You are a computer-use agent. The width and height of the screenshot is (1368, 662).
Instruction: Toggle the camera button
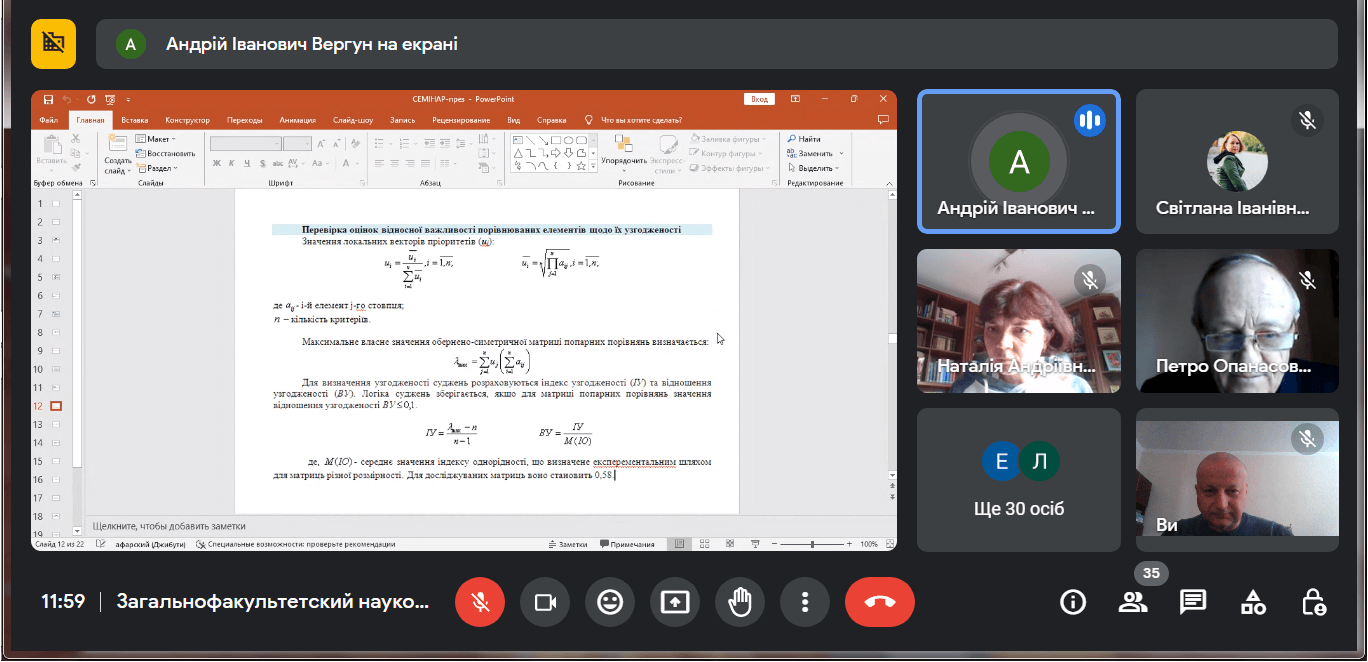pos(545,602)
